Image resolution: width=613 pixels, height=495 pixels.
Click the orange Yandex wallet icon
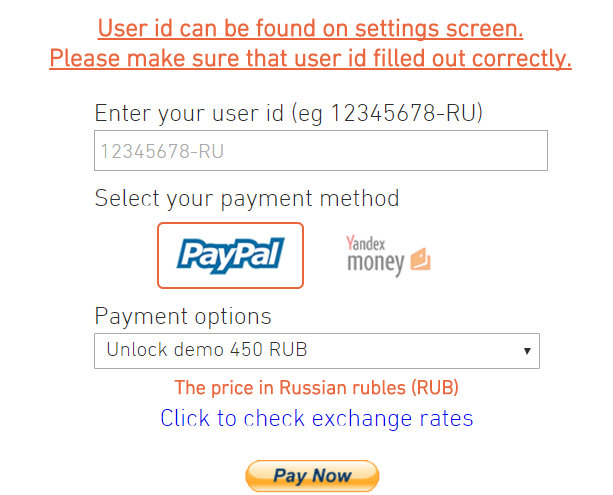[420, 260]
